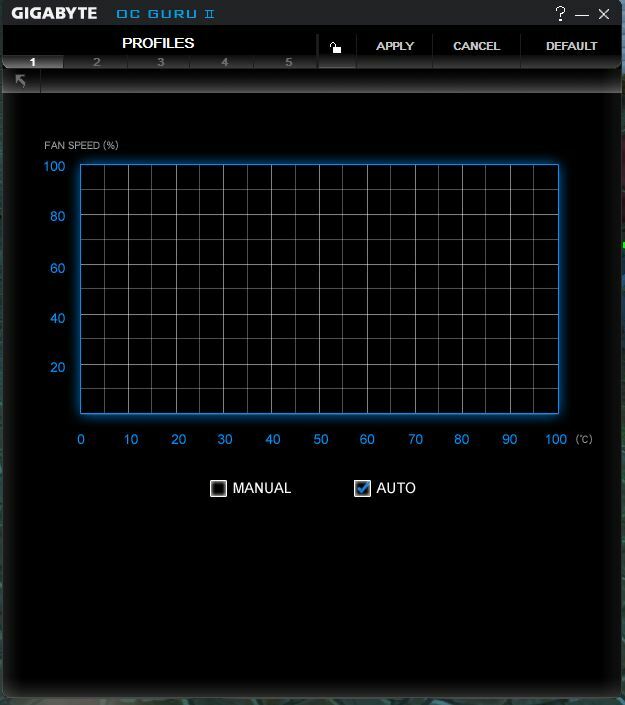Enable the MANUAL fan checkbox
The width and height of the screenshot is (625, 705).
point(219,488)
